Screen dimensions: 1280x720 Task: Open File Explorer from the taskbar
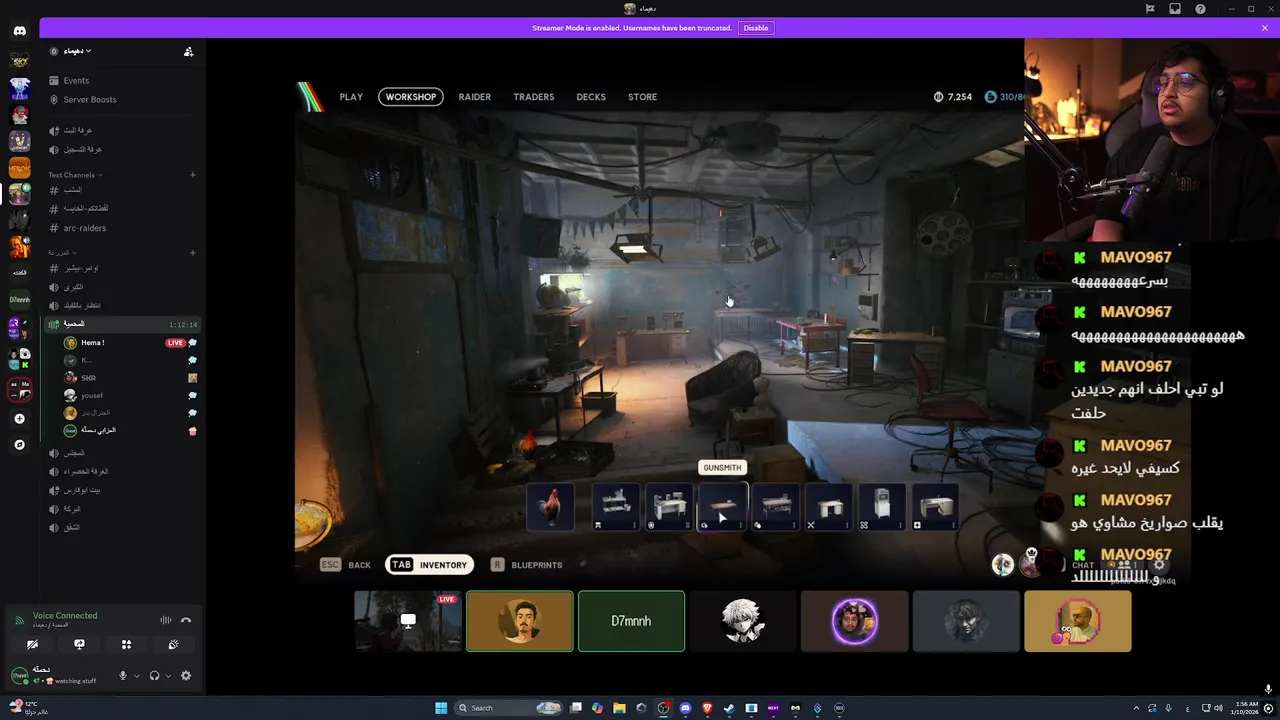pos(619,708)
